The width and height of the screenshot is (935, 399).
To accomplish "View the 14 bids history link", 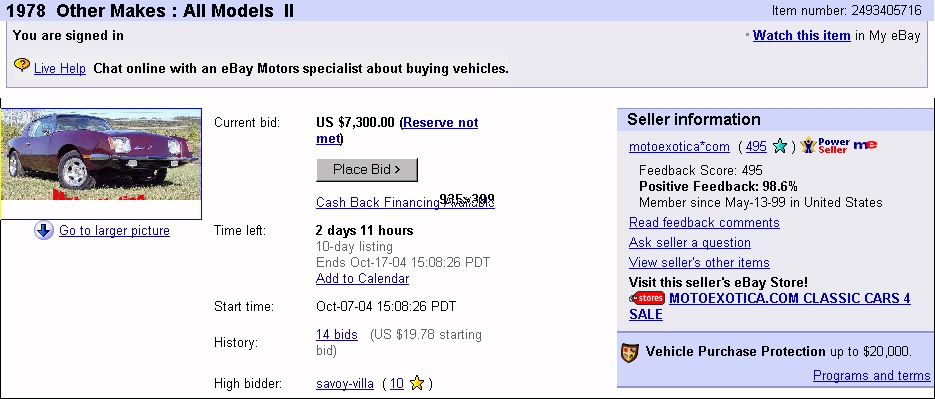I will pyautogui.click(x=337, y=335).
